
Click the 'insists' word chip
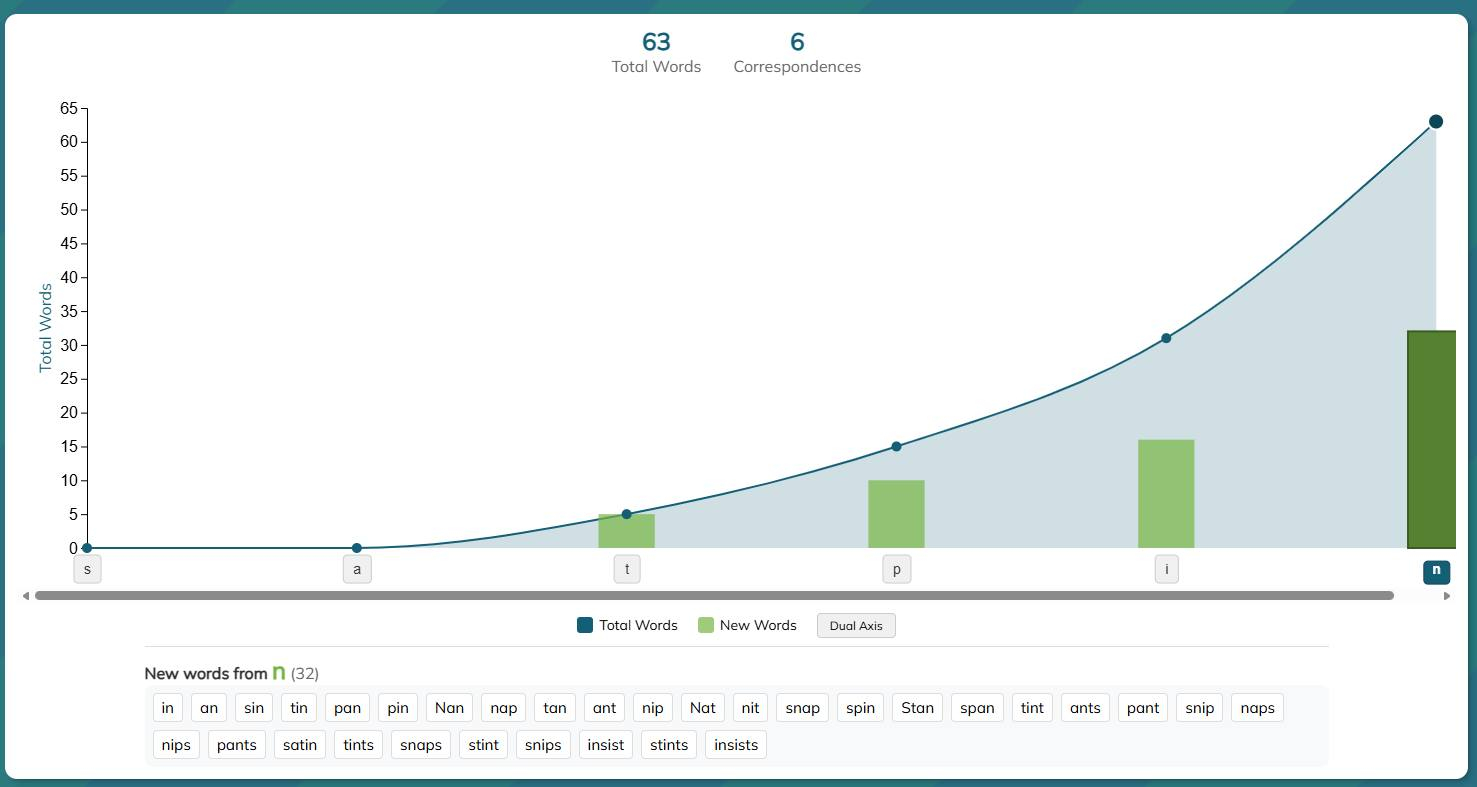736,745
